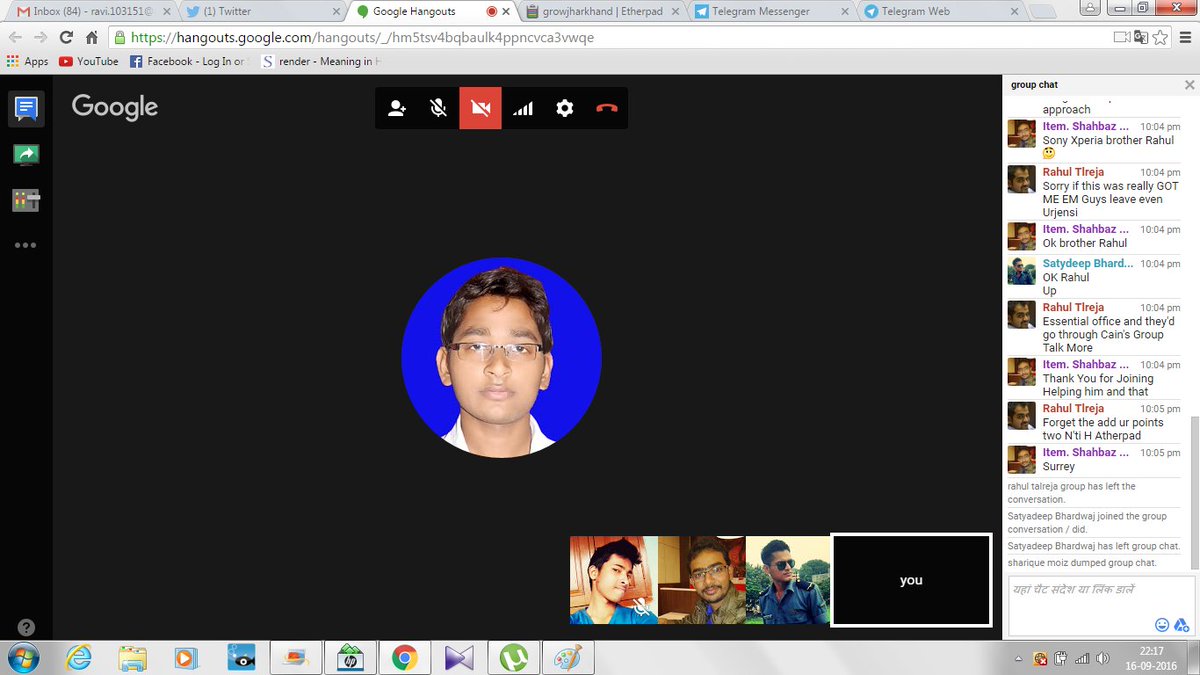Open the media player taskbar icon
The width and height of the screenshot is (1200, 675).
click(x=187, y=657)
